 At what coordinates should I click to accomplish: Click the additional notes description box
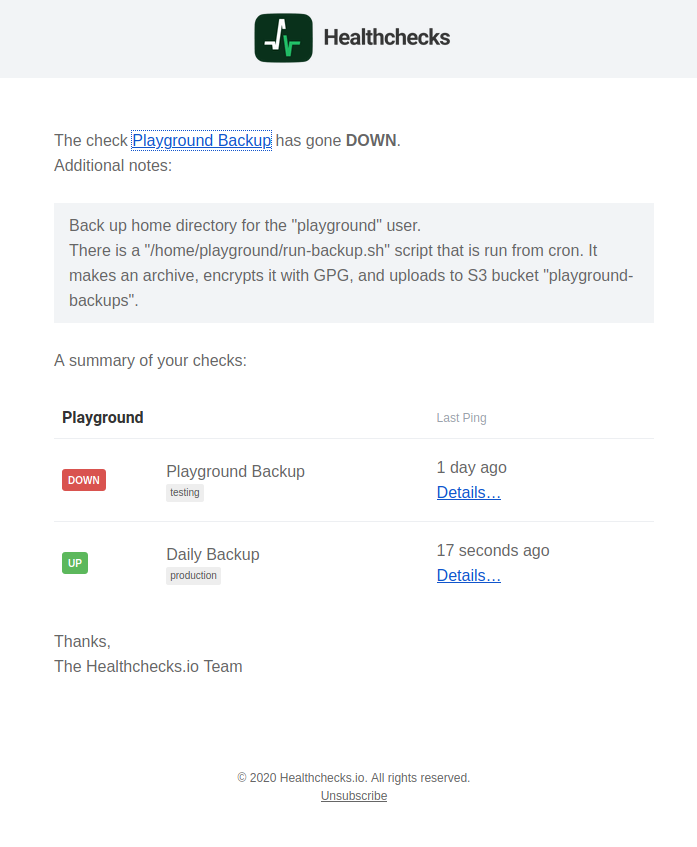[x=354, y=263]
